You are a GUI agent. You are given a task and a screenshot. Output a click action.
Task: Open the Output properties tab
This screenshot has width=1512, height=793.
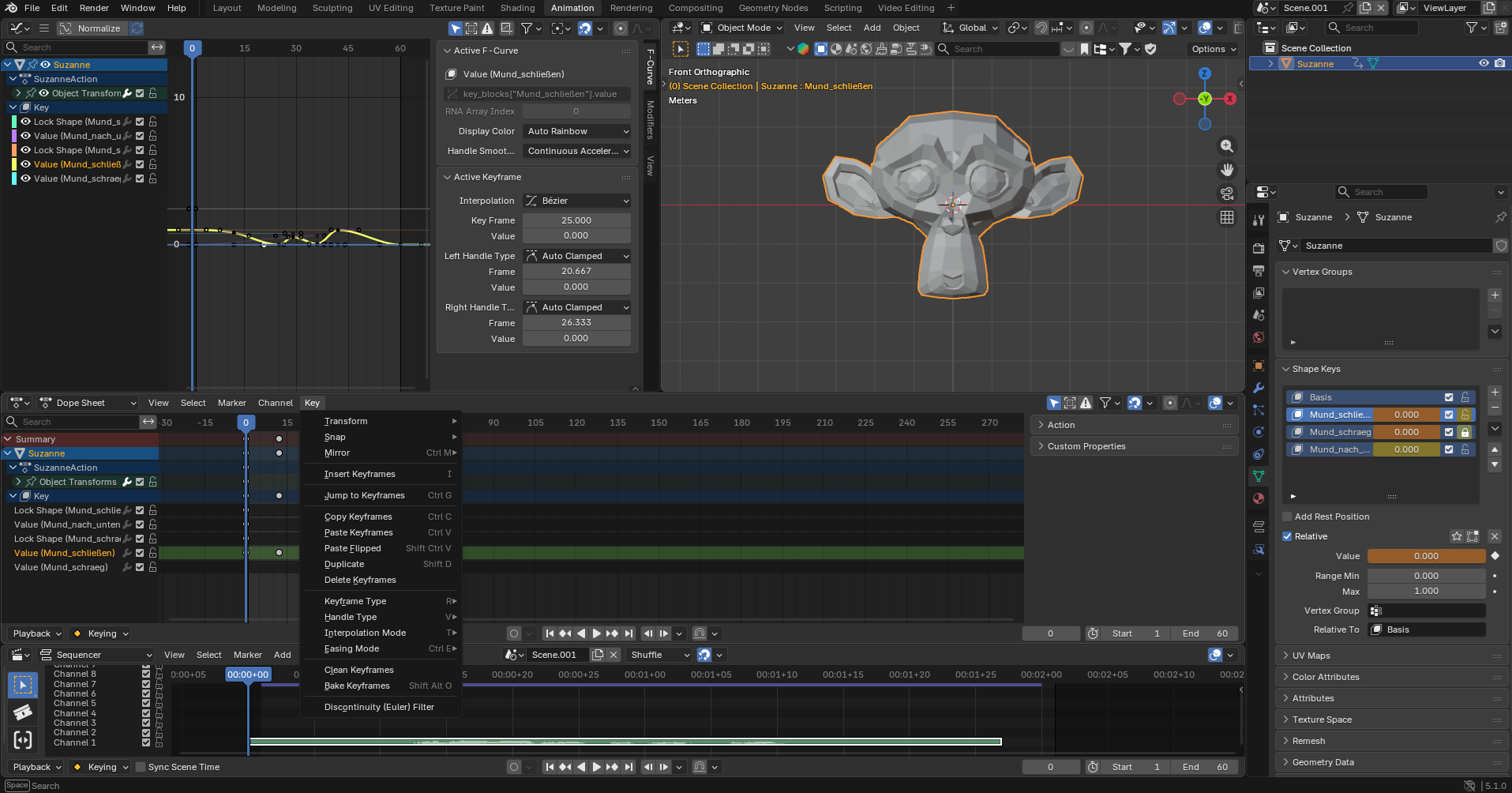tap(1259, 271)
